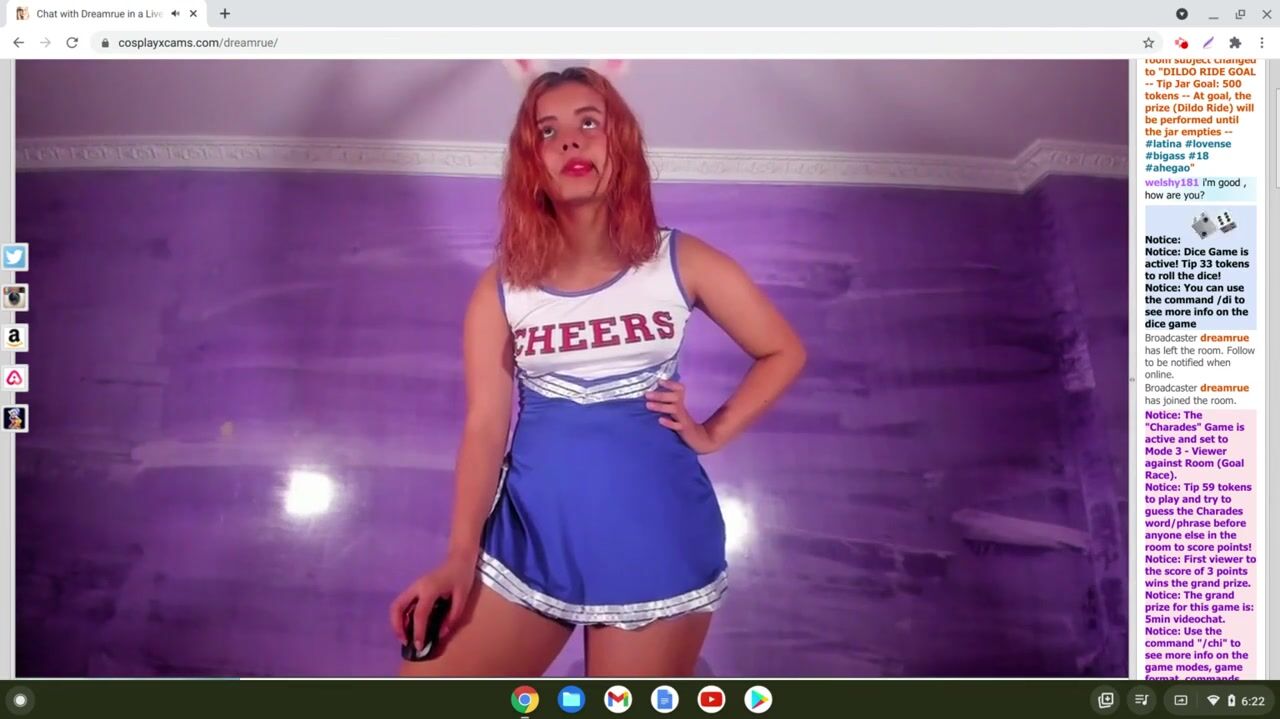Screen dimensions: 1280x719
Task: Click the Twitter icon on left sidebar
Action: 14,257
